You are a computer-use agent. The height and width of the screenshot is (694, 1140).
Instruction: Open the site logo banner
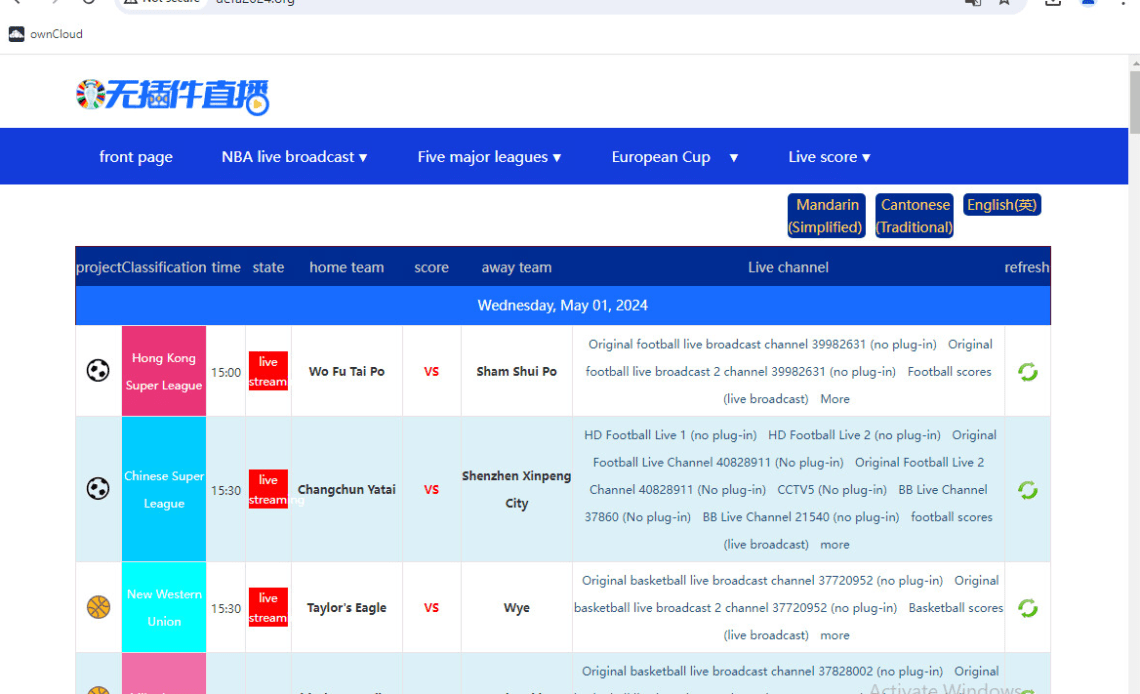[172, 97]
